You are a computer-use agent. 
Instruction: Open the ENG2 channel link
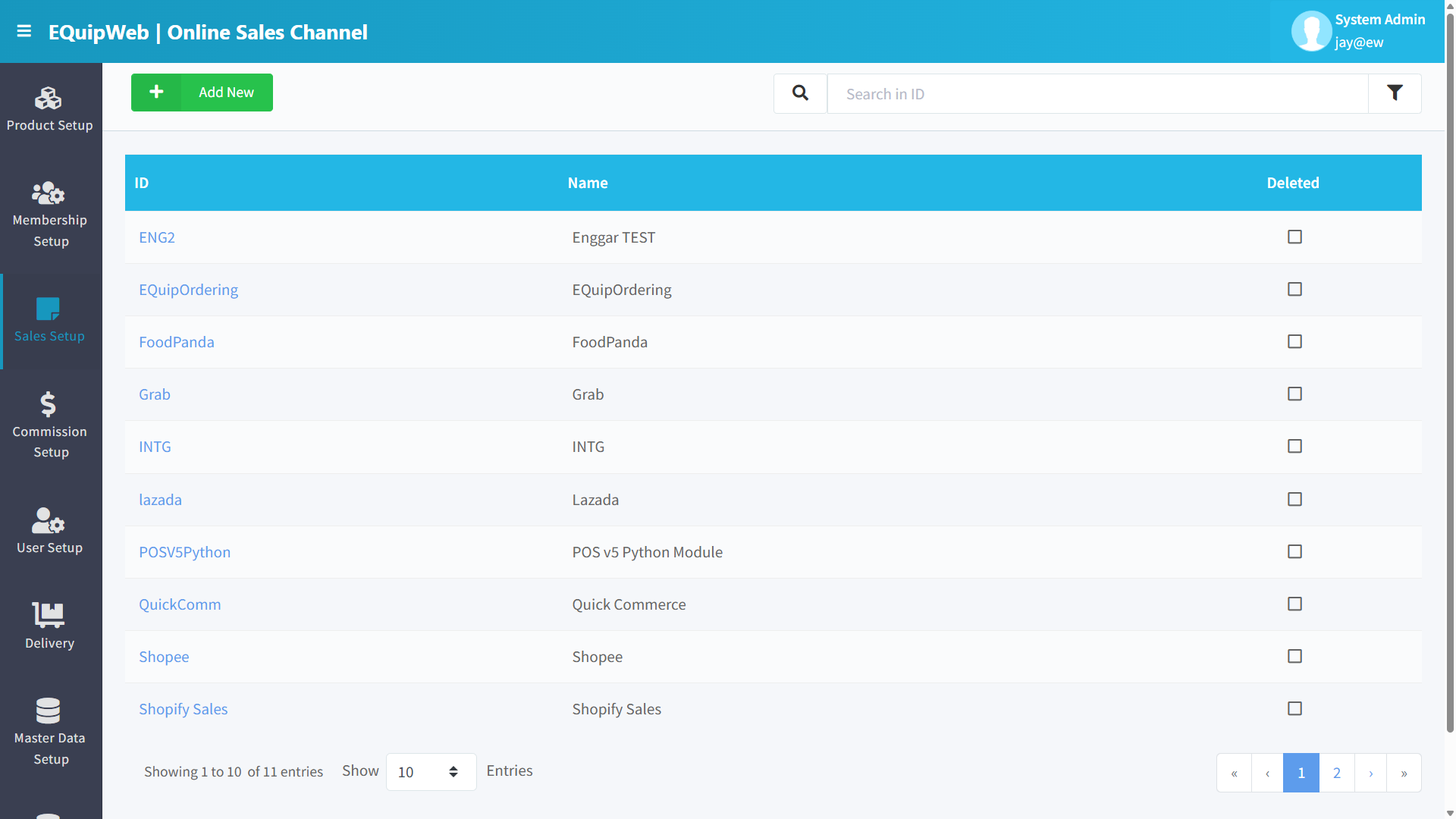point(157,237)
